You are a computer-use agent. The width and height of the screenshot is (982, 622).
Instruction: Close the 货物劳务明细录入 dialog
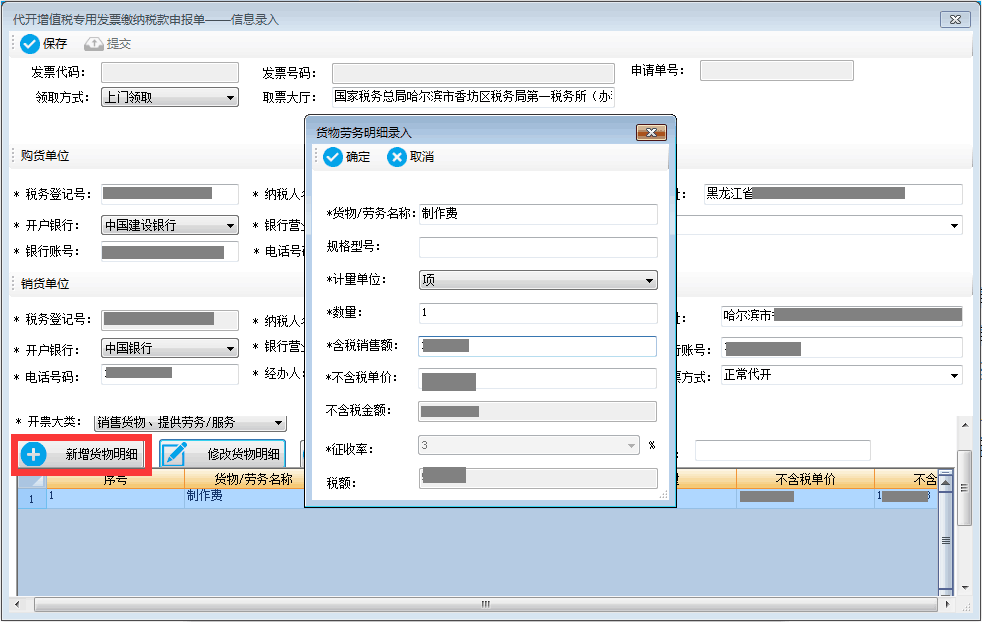point(651,133)
